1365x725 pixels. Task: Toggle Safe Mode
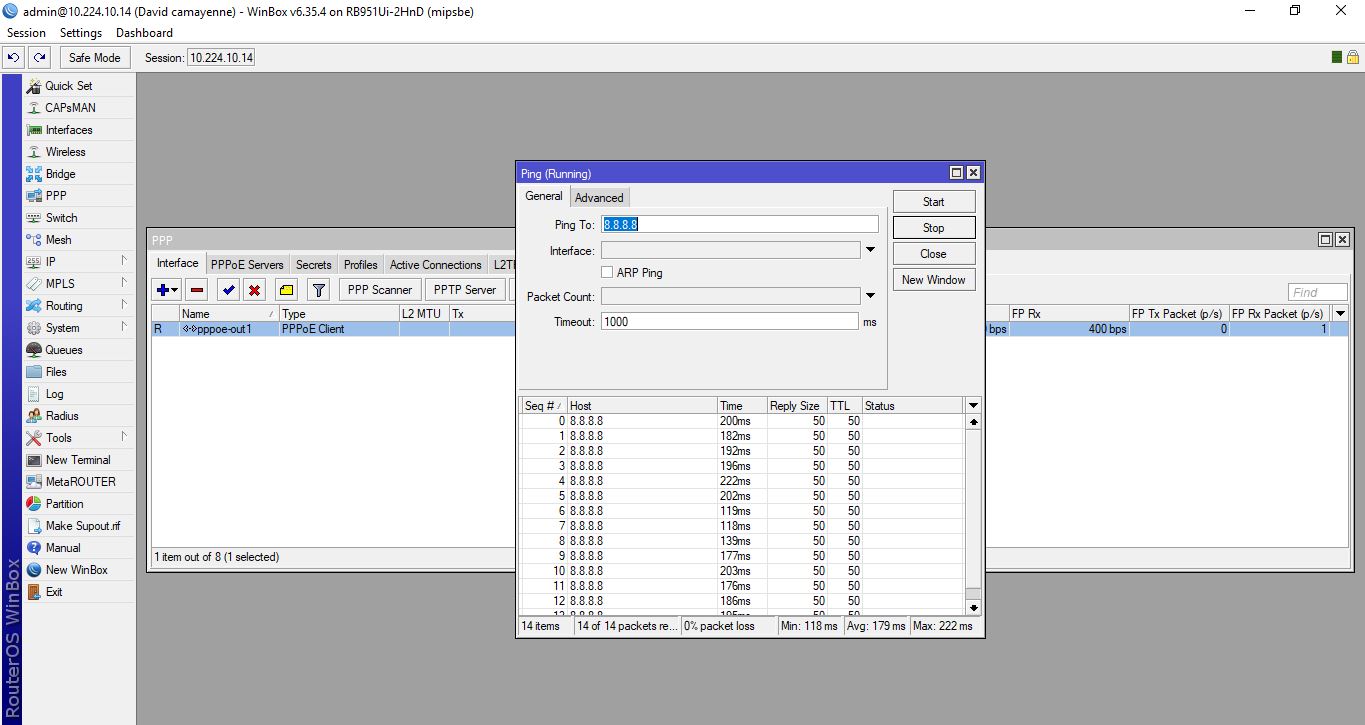pos(94,58)
